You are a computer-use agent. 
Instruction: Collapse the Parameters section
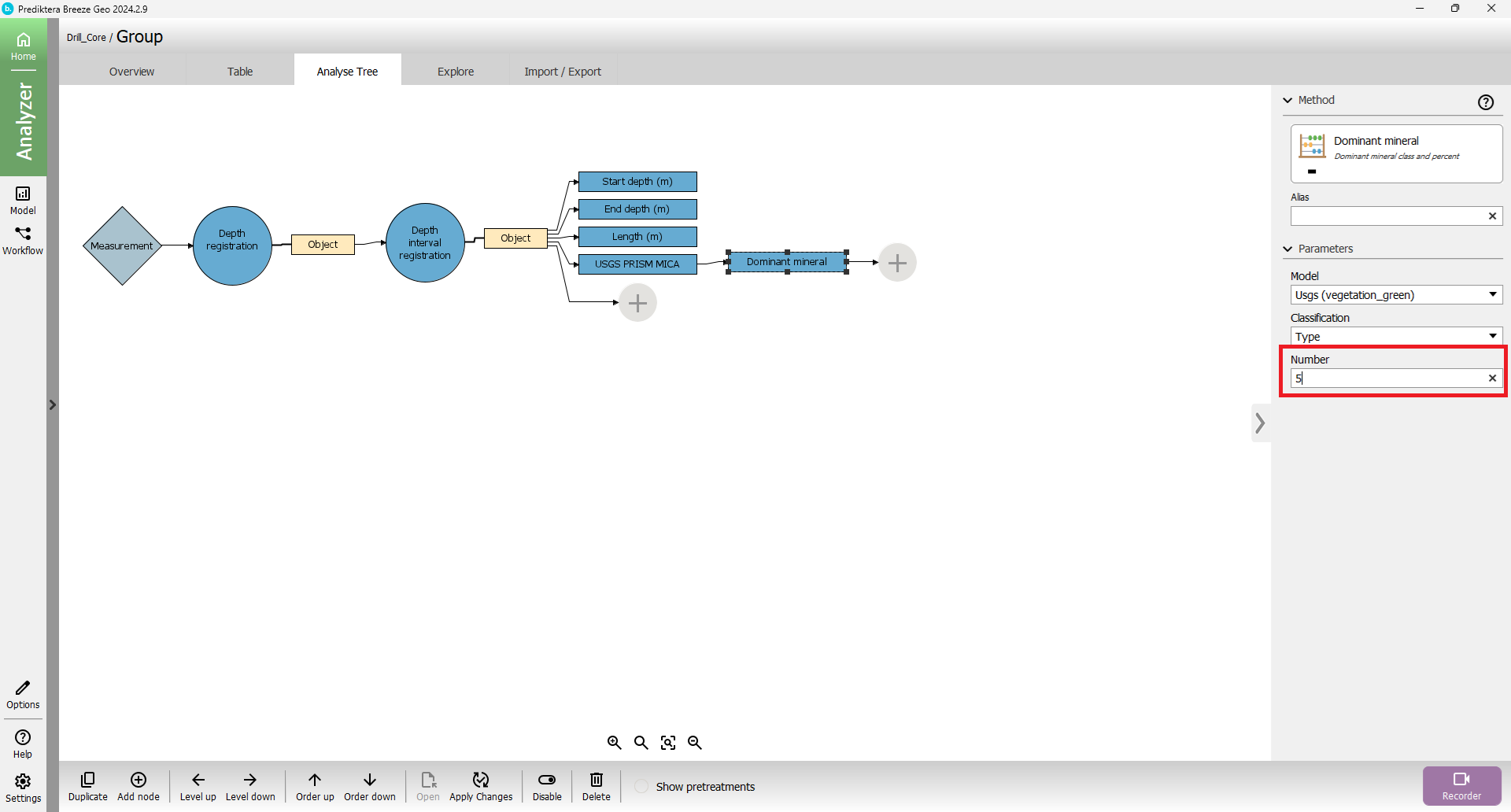[x=1288, y=249]
